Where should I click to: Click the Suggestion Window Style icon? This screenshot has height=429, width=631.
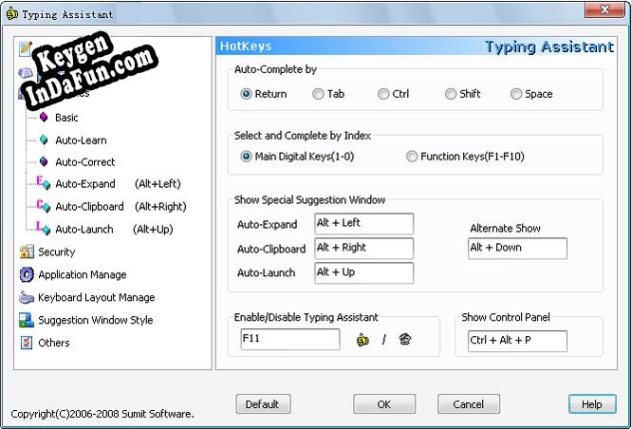(27, 320)
